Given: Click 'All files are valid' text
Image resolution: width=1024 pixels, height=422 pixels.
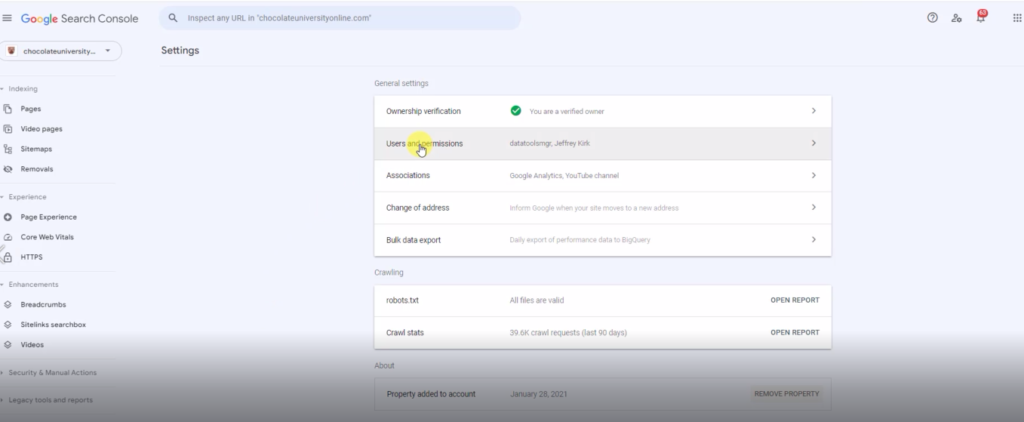Looking at the screenshot, I should point(537,300).
